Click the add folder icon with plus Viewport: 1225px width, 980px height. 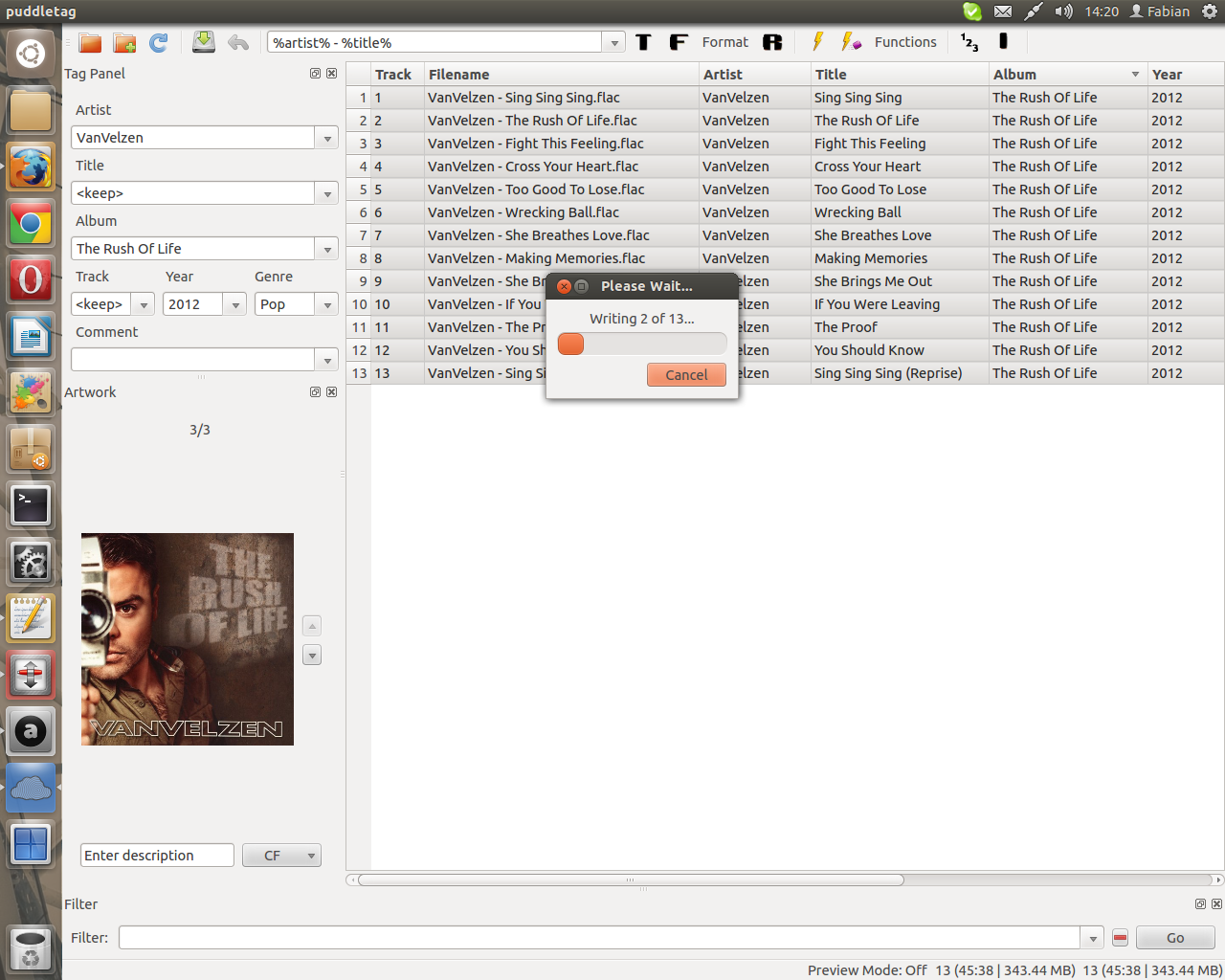[124, 42]
